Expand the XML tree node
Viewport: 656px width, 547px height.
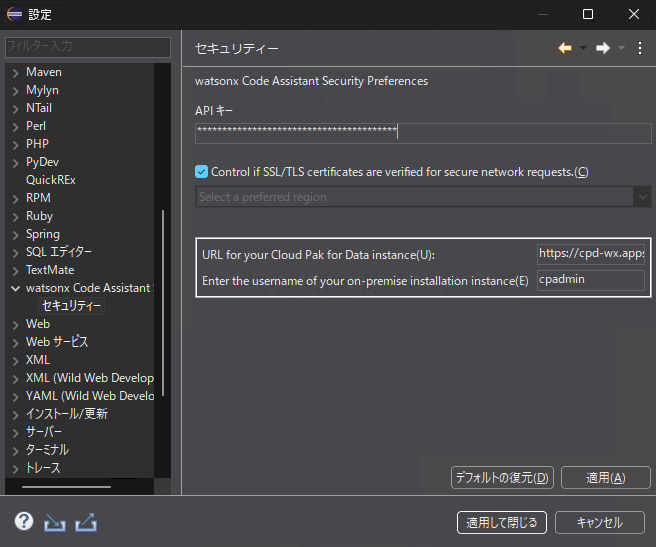pyautogui.click(x=15, y=361)
